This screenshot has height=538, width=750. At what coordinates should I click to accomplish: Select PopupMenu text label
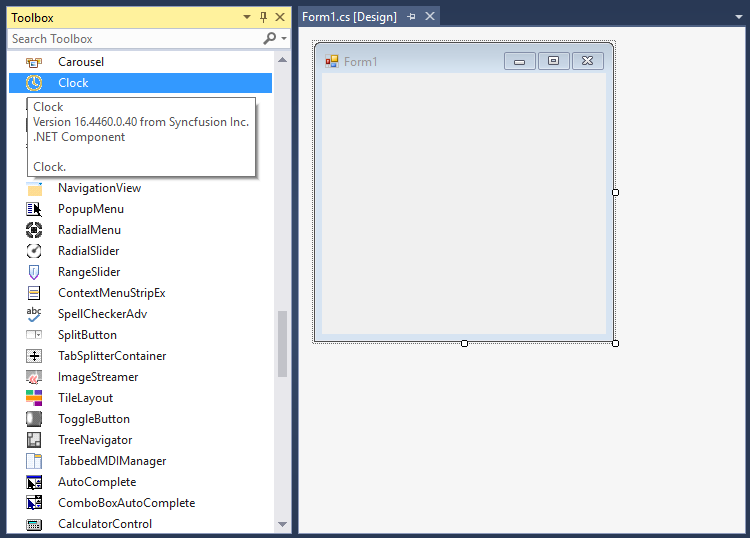point(91,209)
